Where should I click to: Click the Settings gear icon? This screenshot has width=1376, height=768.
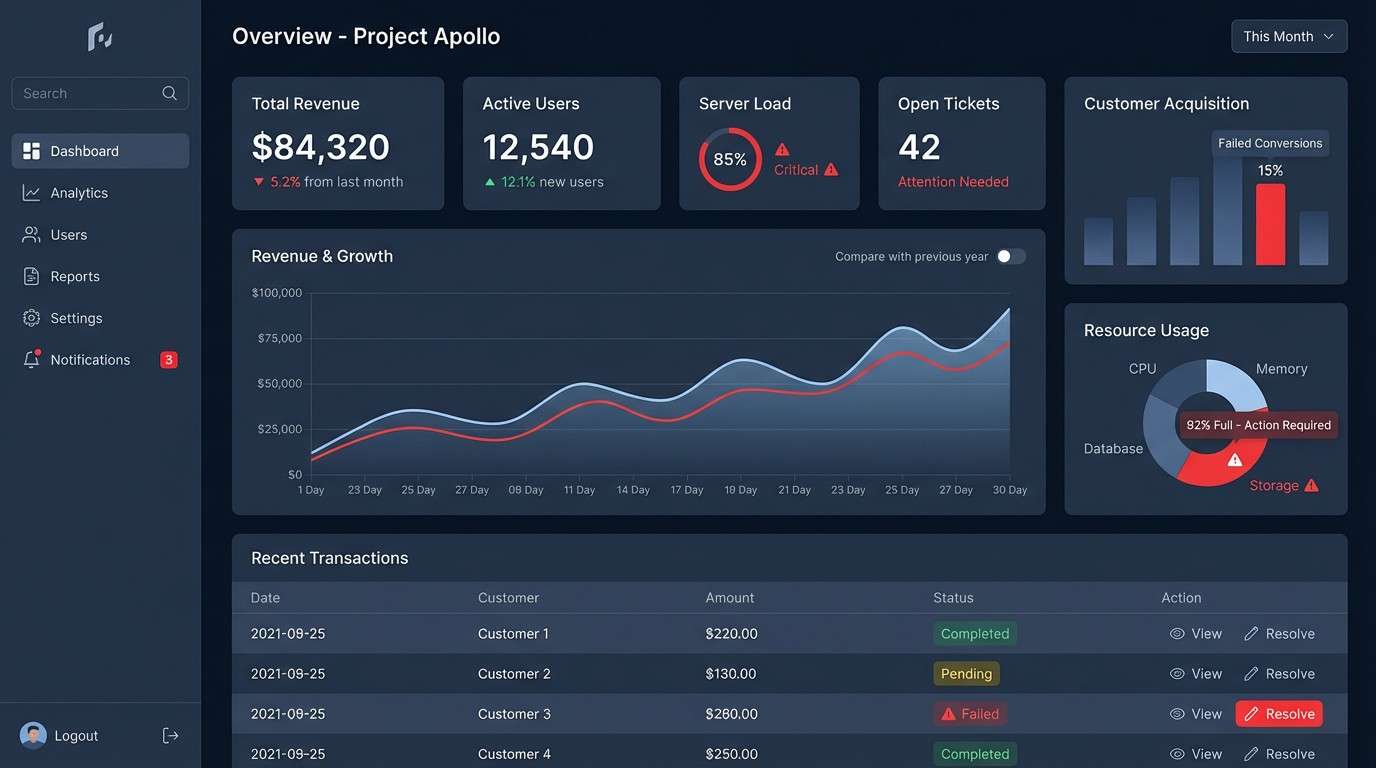coord(31,317)
